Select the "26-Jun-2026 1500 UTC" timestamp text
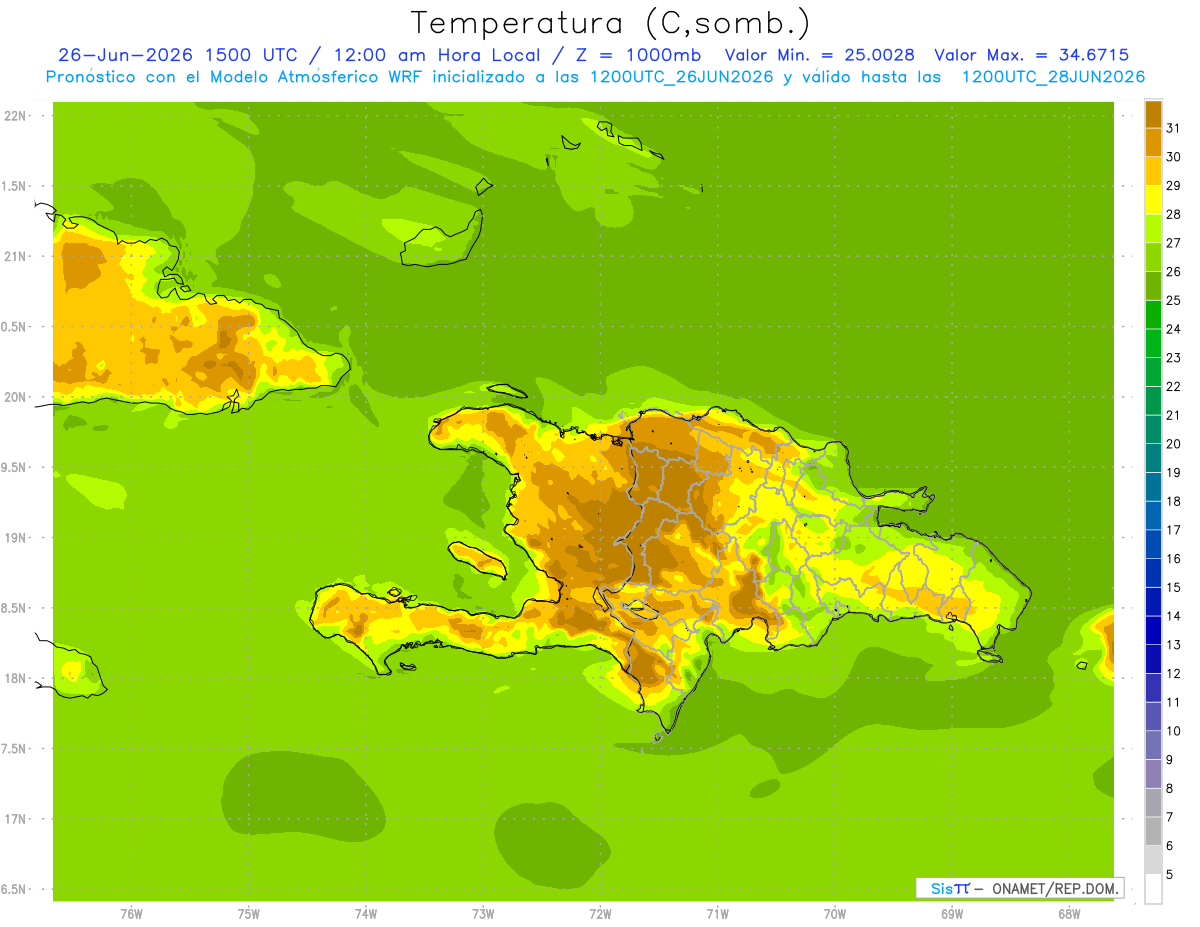 pos(177,55)
